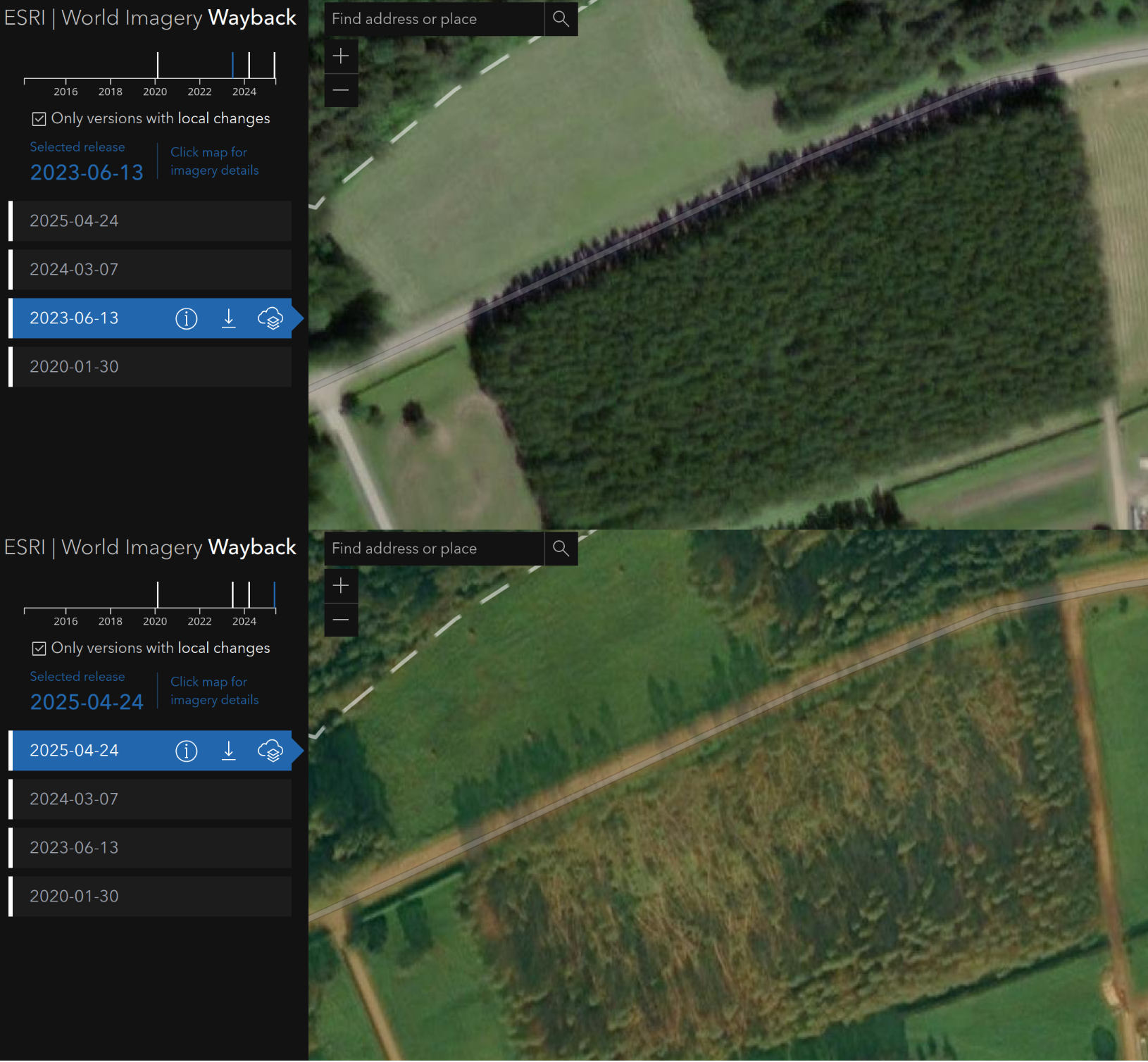
Task: Click the top 'Find address or place' field
Action: pos(435,19)
